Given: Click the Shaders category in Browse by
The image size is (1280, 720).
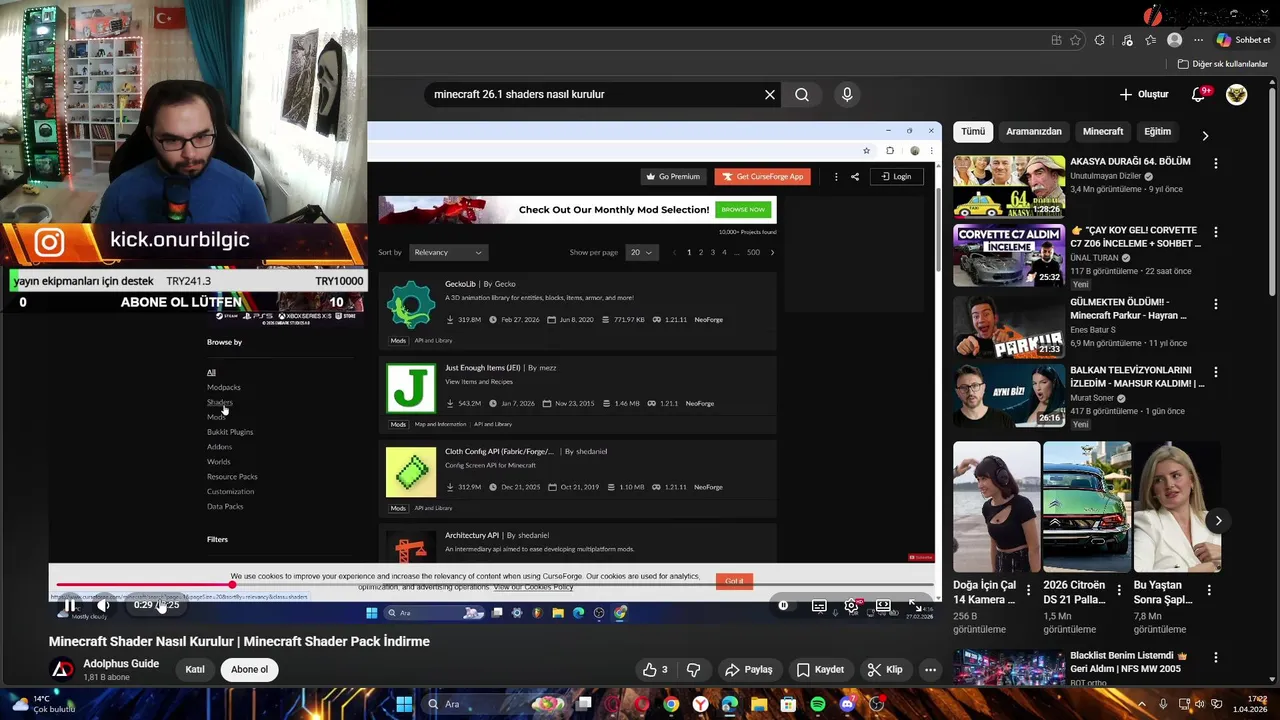Looking at the screenshot, I should [x=219, y=402].
